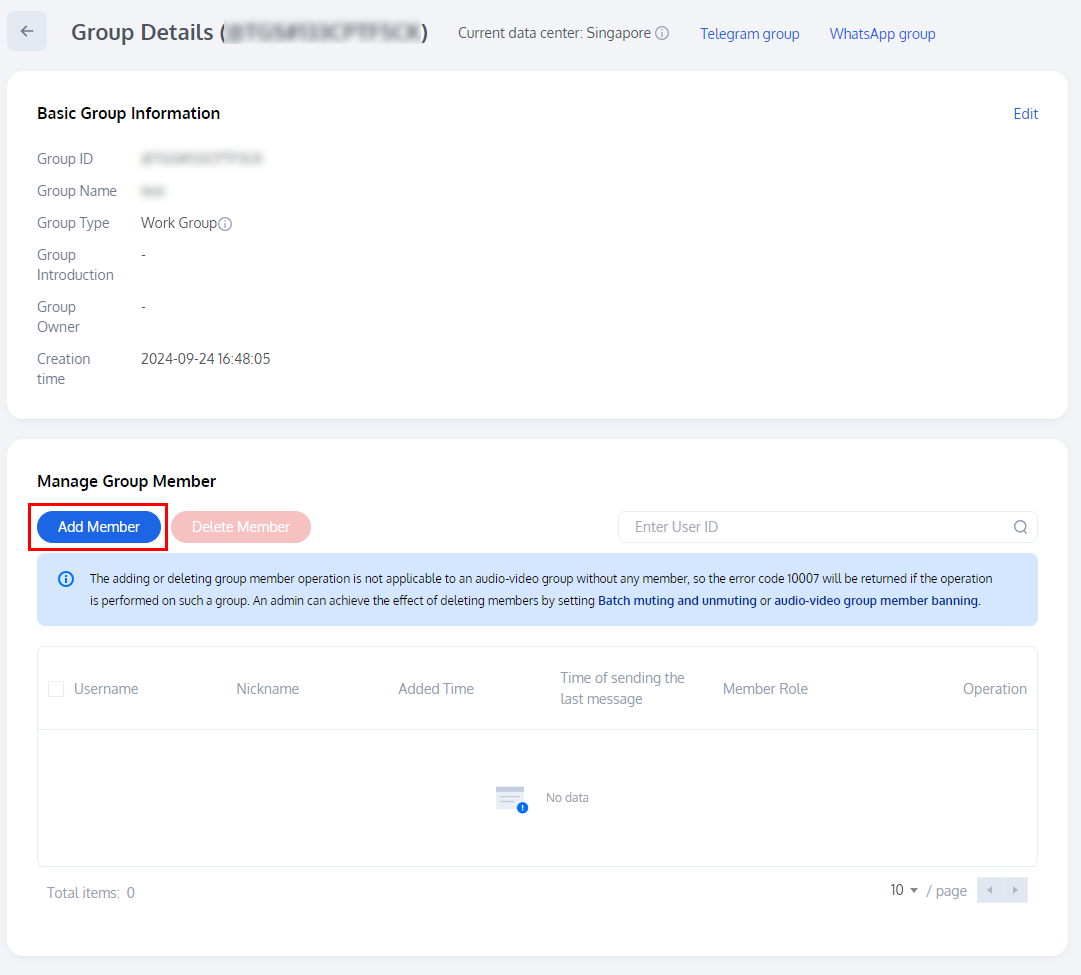Screen dimensions: 1081x975
Task: Click the No data placeholder icon
Action: click(x=511, y=798)
